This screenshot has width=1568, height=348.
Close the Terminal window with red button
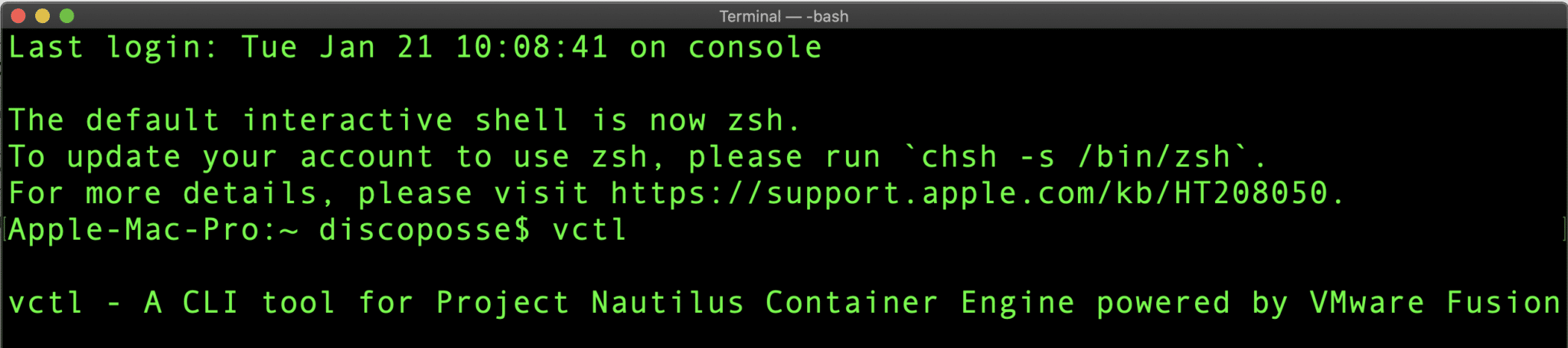(19, 15)
